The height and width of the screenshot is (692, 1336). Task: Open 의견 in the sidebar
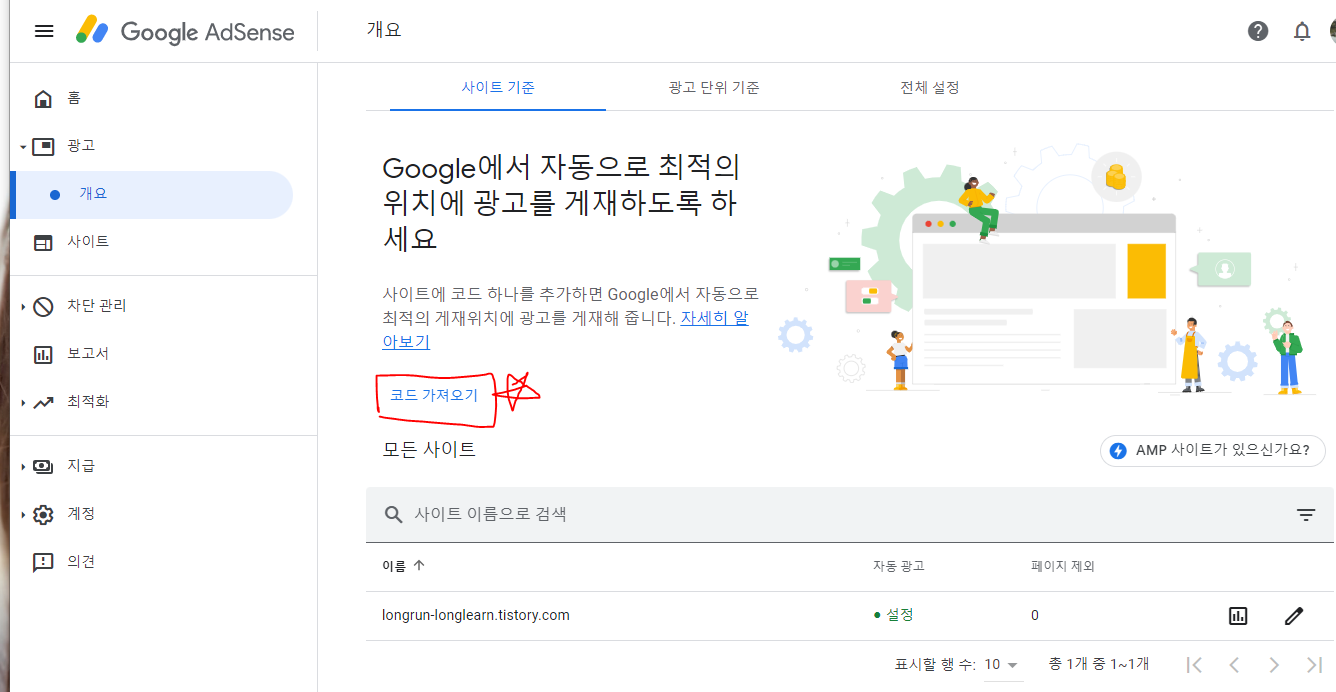pyautogui.click(x=81, y=562)
